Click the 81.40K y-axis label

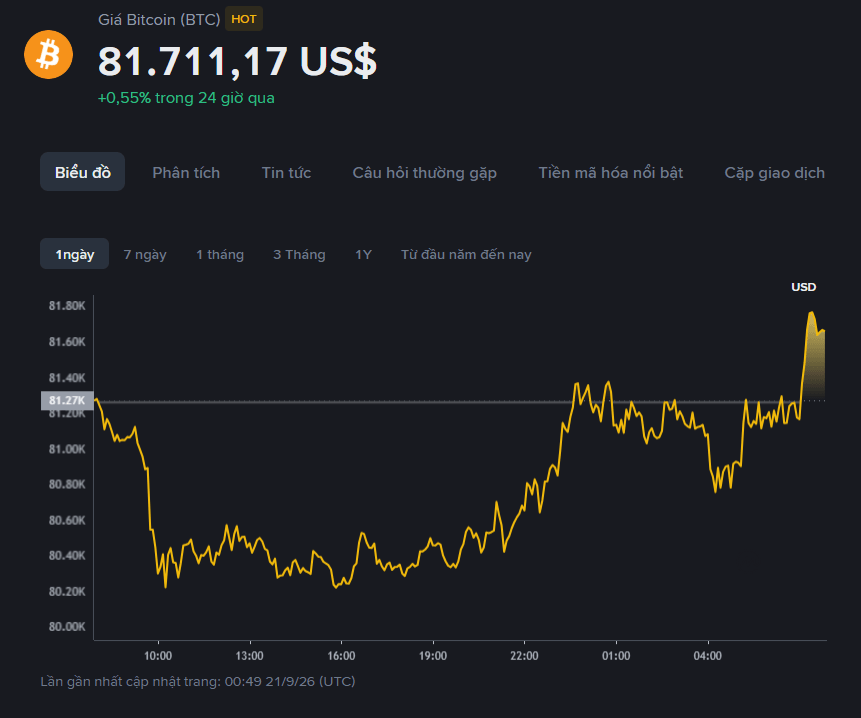pyautogui.click(x=67, y=378)
